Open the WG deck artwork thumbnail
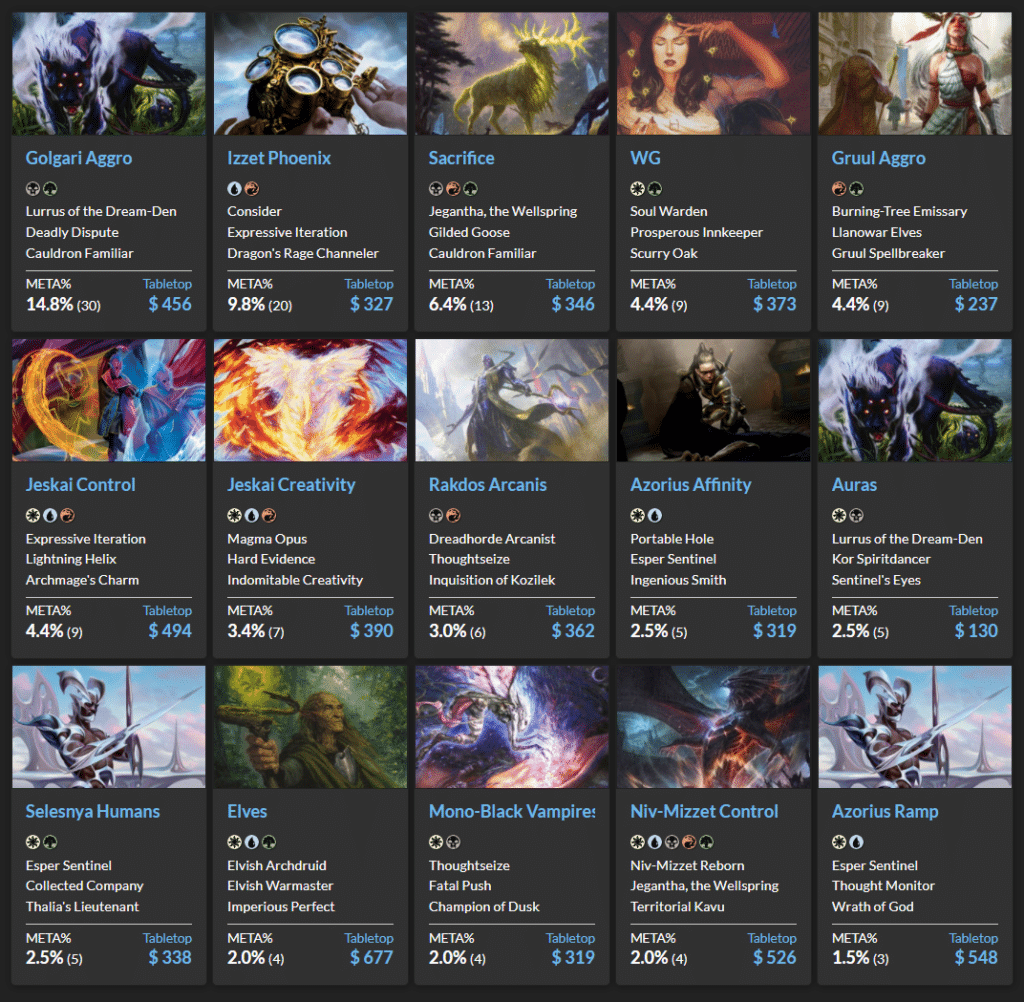 713,74
